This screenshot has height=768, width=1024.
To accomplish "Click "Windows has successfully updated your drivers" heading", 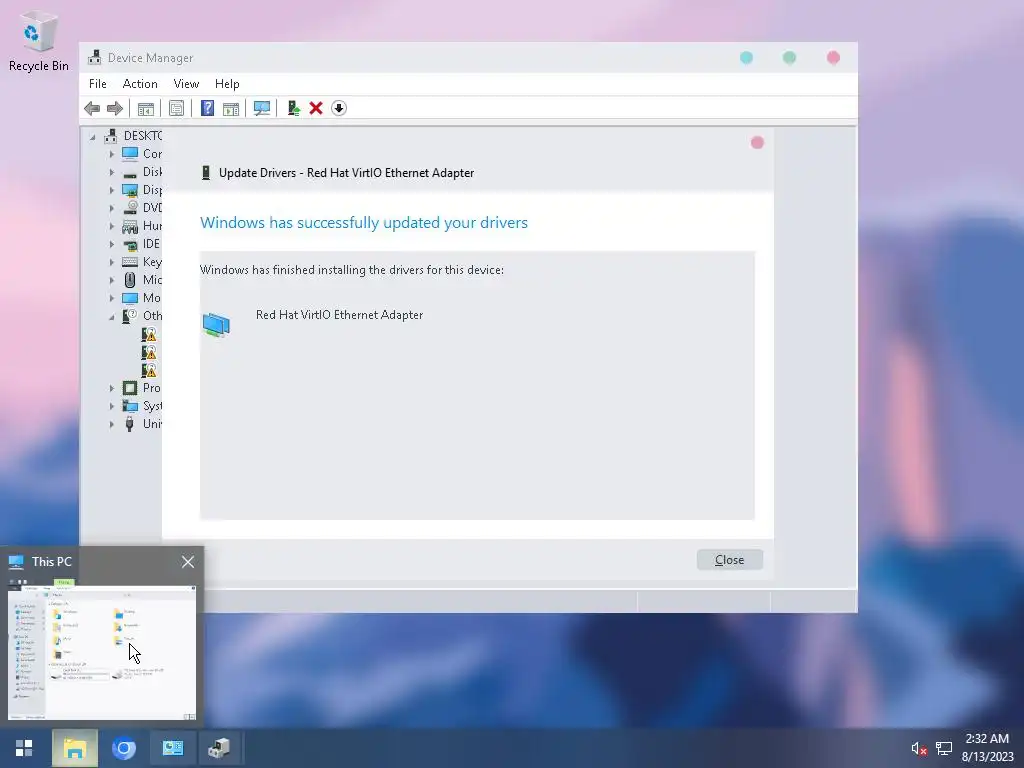I will (364, 223).
